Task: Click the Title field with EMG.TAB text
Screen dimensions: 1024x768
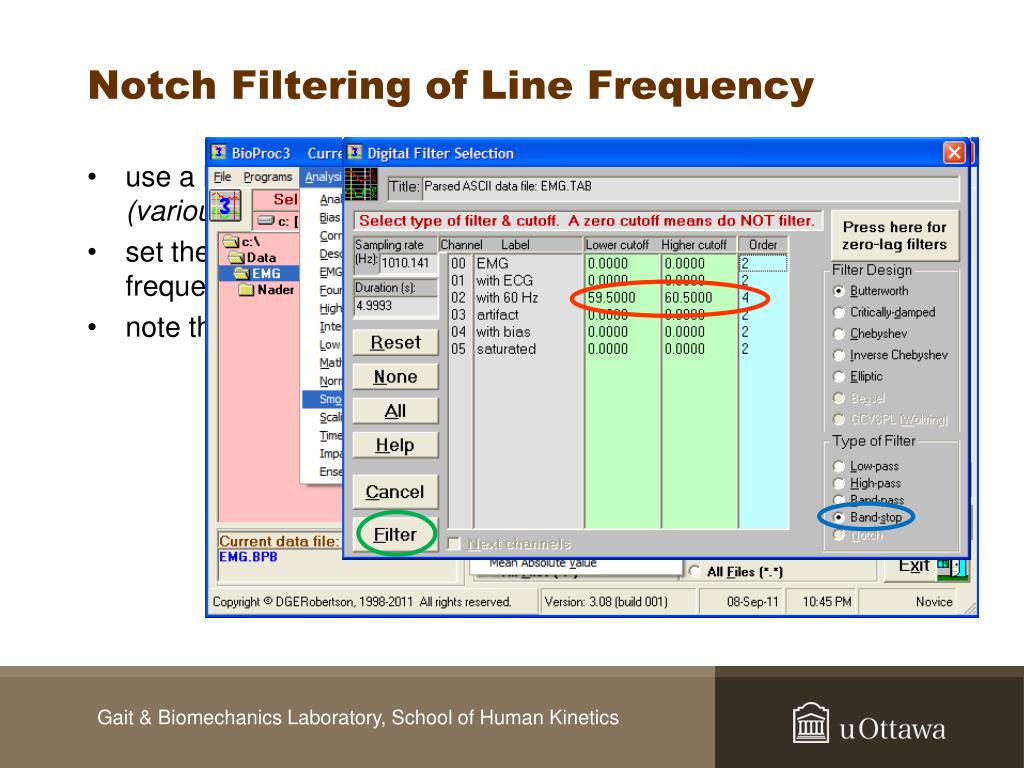Action: coord(690,187)
